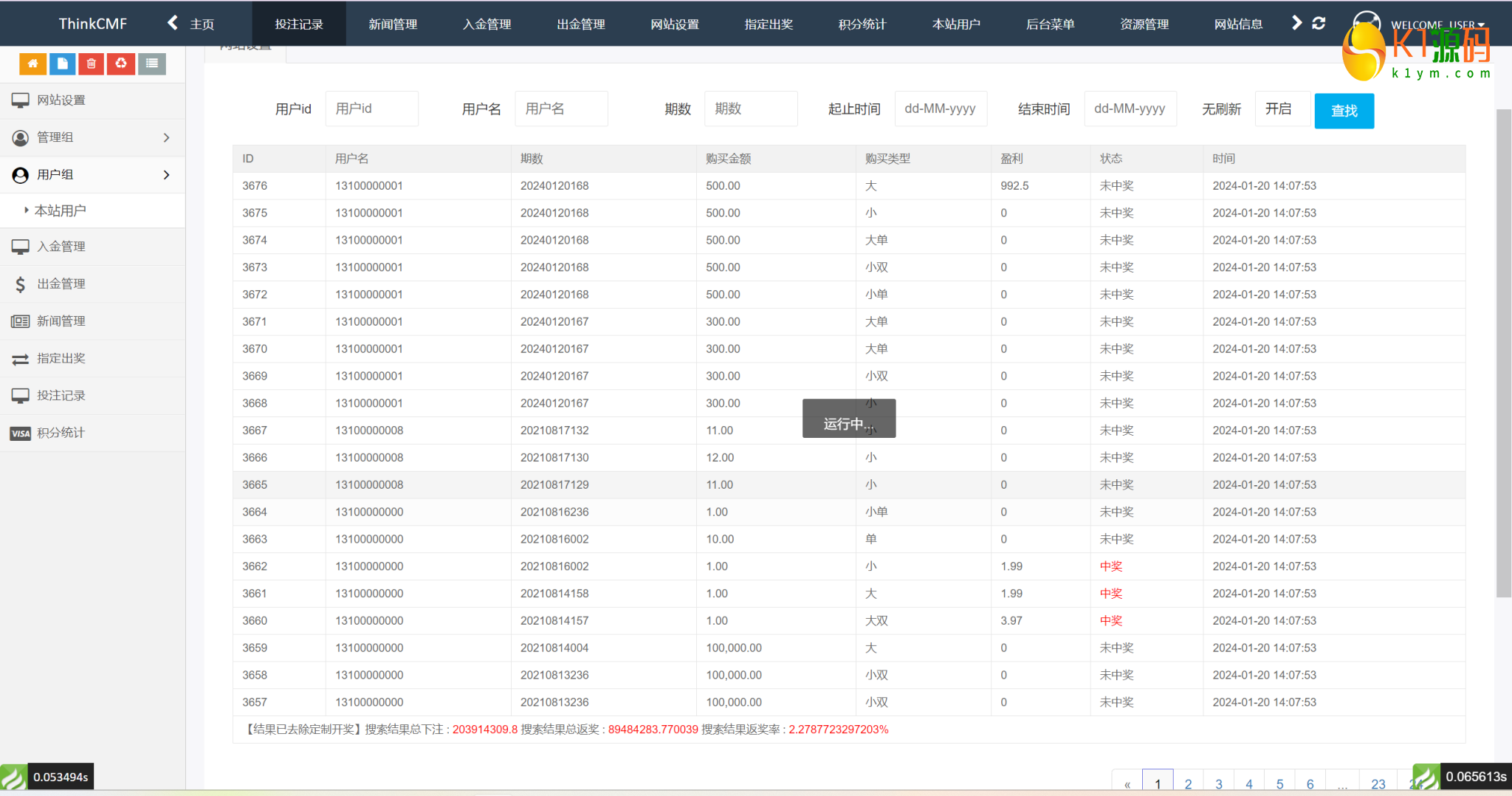Image resolution: width=1512 pixels, height=796 pixels.
Task: Click the blue 查找 search button
Action: coord(1344,111)
